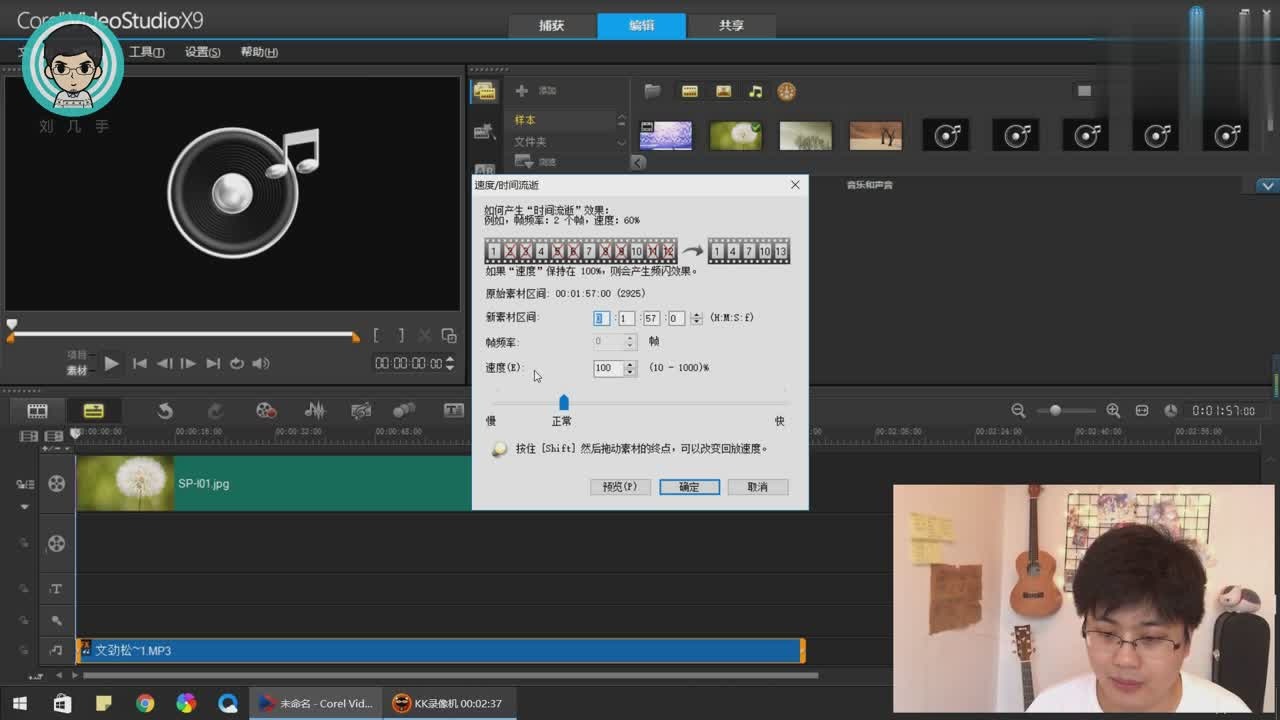Click the timeline zoom slider knob
This screenshot has height=720, width=1280.
[1055, 410]
